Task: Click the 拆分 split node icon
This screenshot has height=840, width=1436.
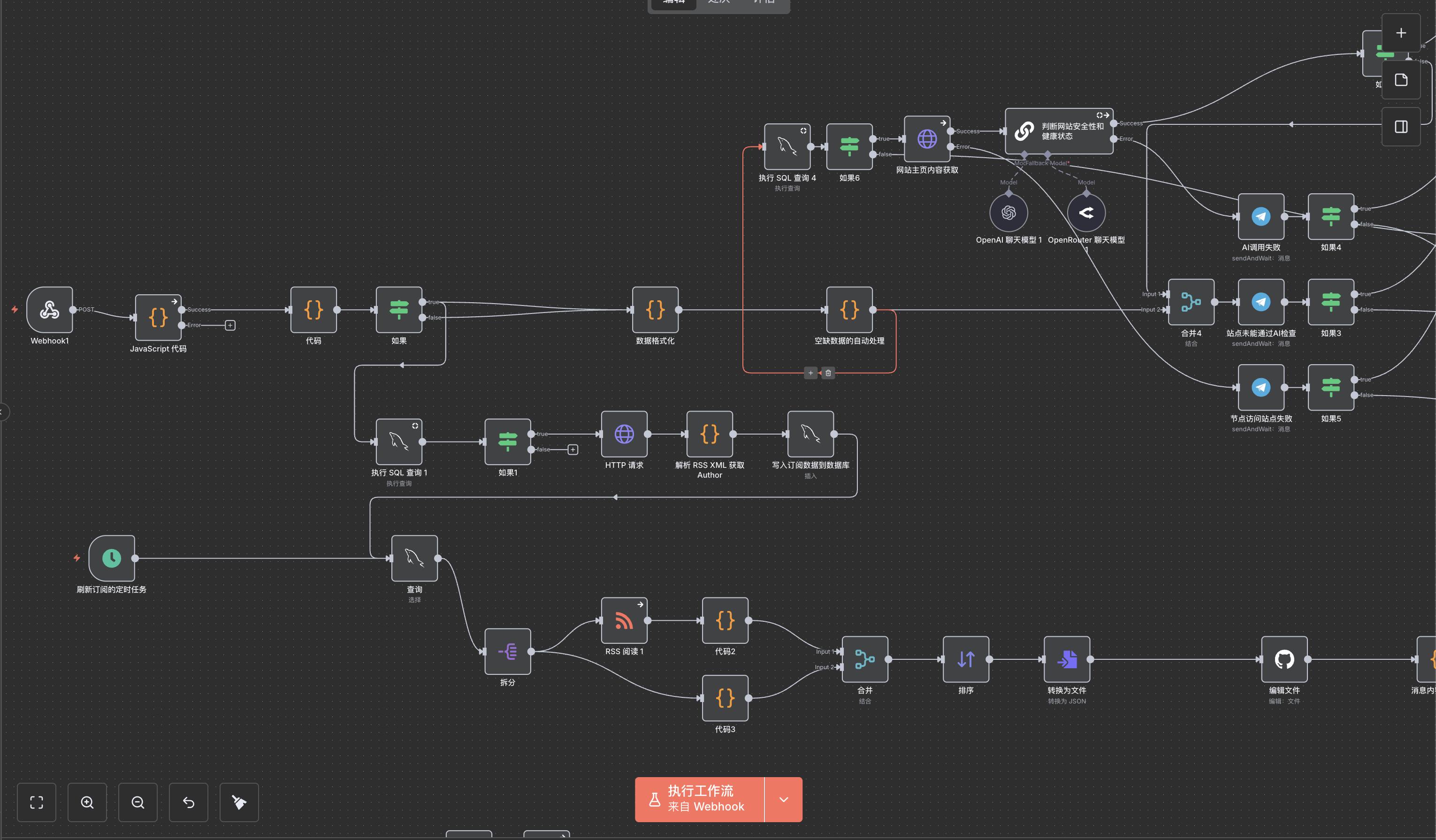Action: pyautogui.click(x=507, y=651)
